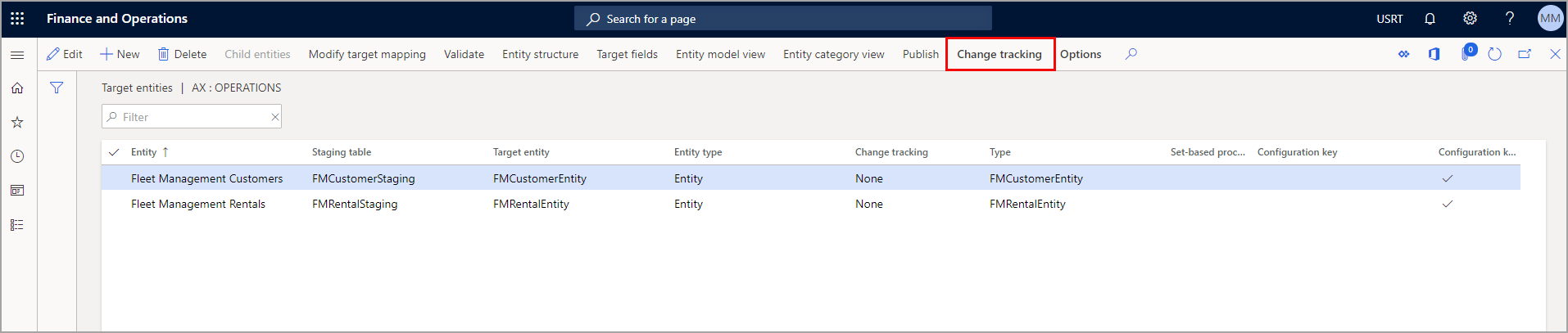
Task: Go to Home from the sidebar
Action: click(x=17, y=88)
